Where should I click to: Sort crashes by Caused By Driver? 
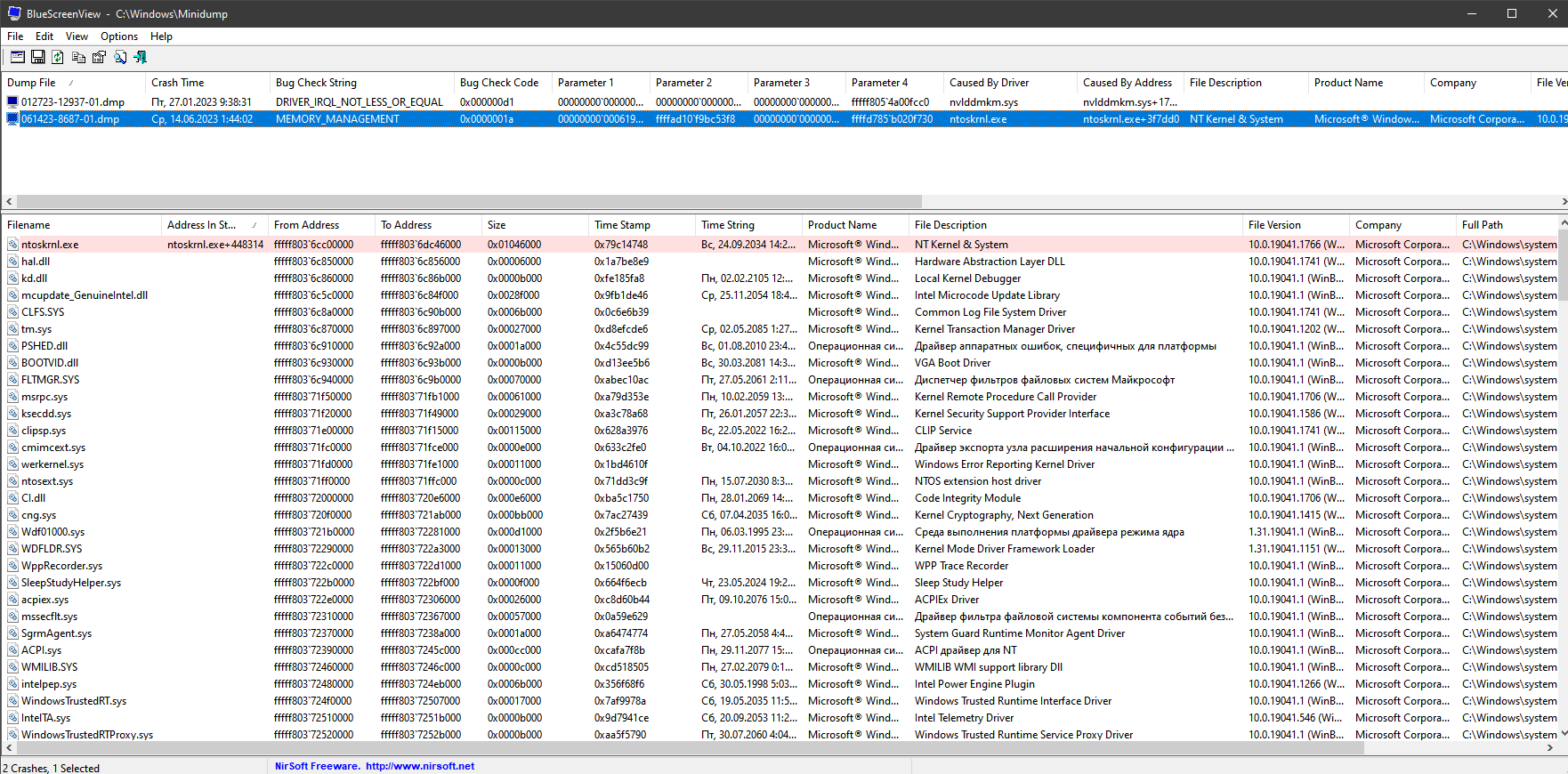point(1009,83)
